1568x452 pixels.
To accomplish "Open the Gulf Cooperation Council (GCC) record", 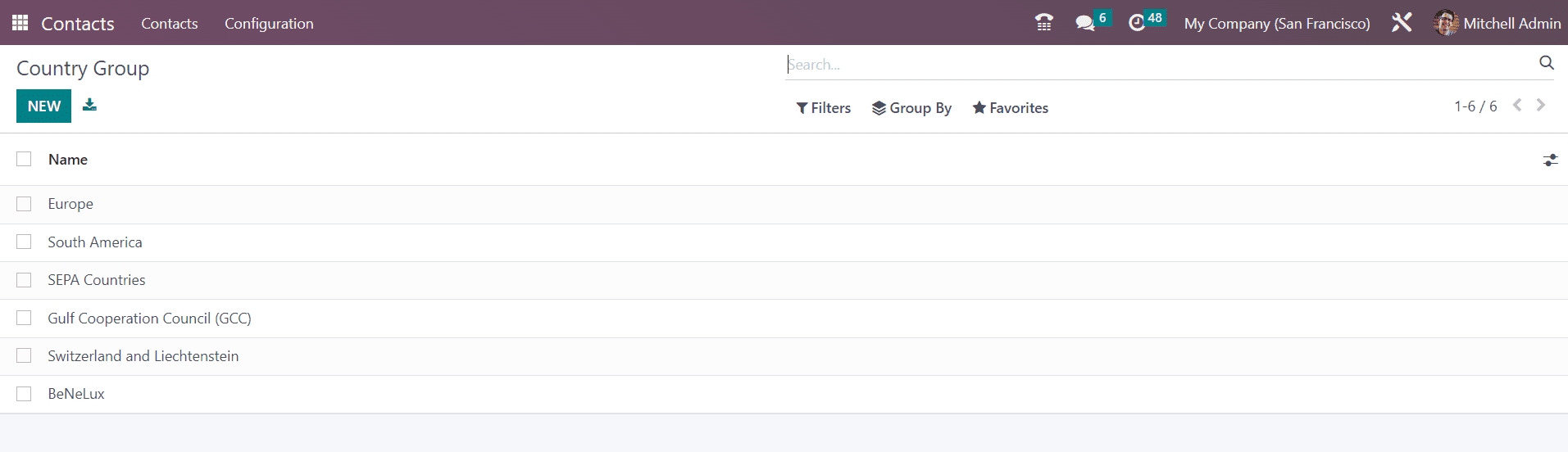I will click(149, 319).
